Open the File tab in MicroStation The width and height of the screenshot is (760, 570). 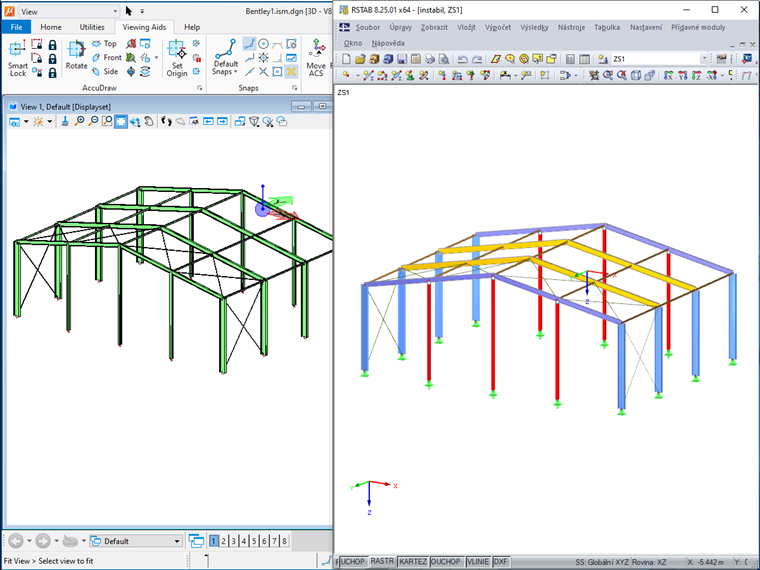point(16,27)
